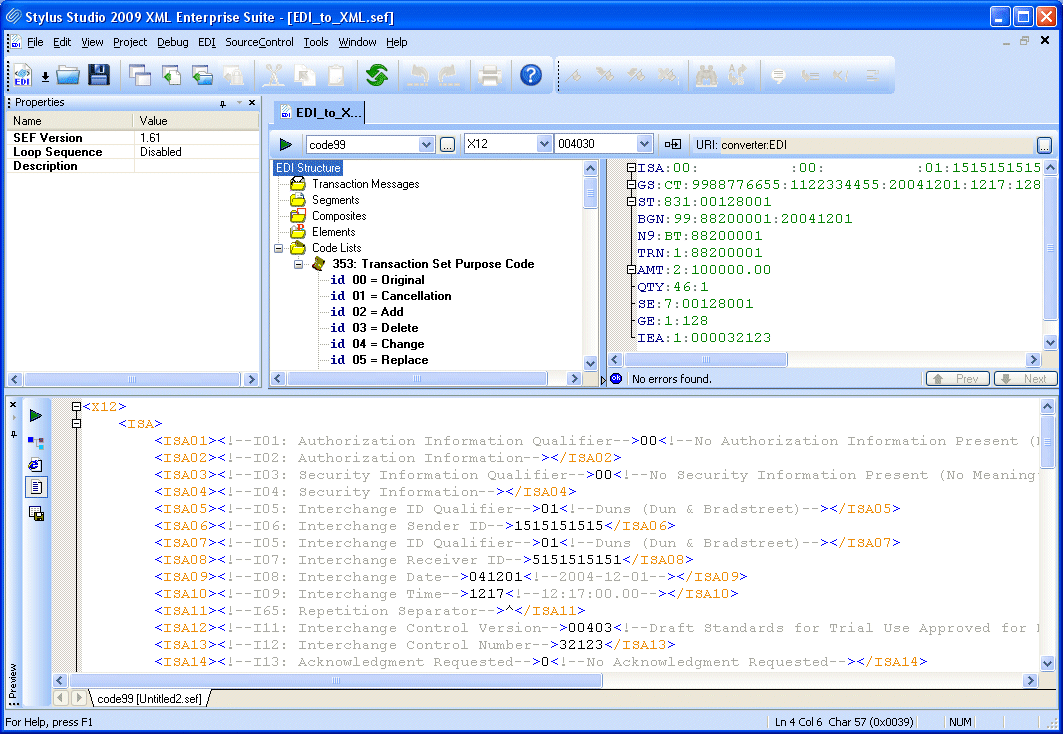Click the Preview pane green Run icon

point(36,415)
